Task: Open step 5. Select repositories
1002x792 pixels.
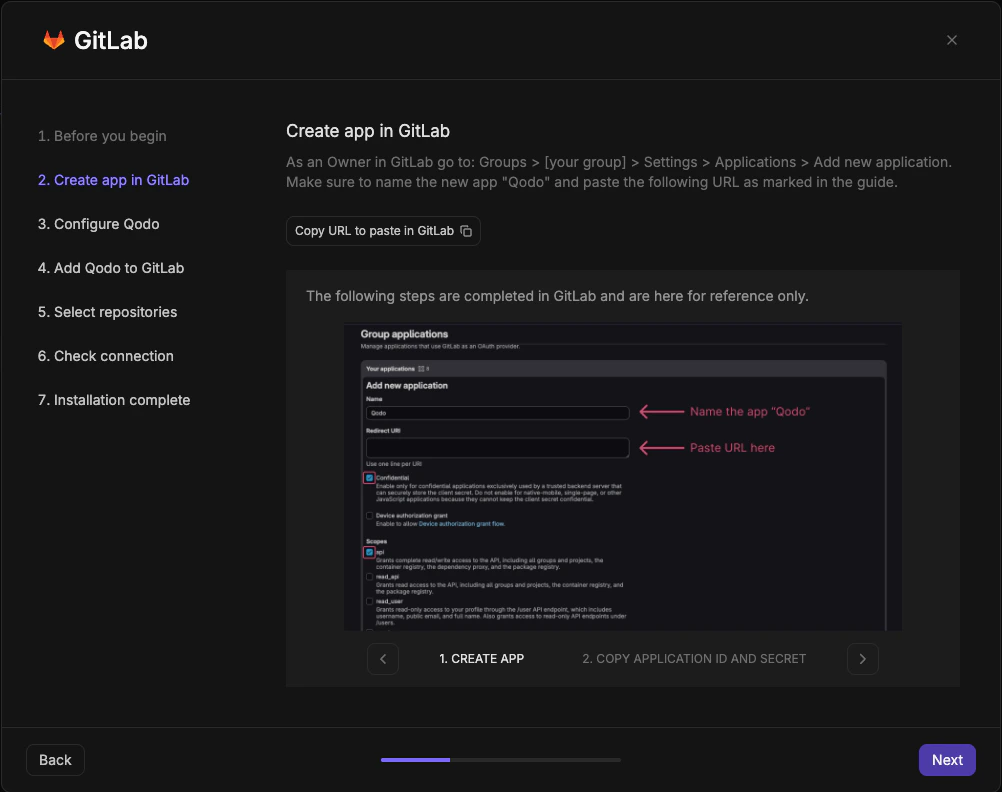Action: tap(107, 312)
